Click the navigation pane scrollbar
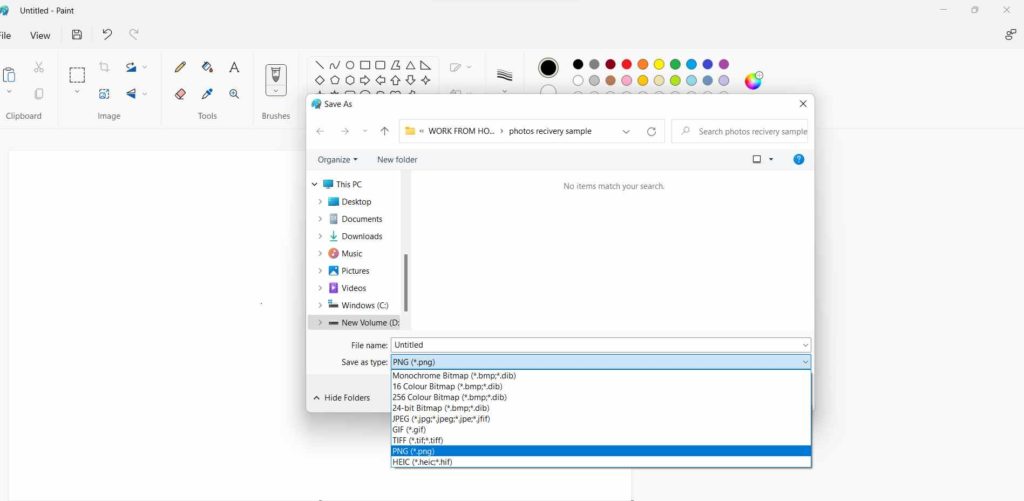 click(406, 283)
